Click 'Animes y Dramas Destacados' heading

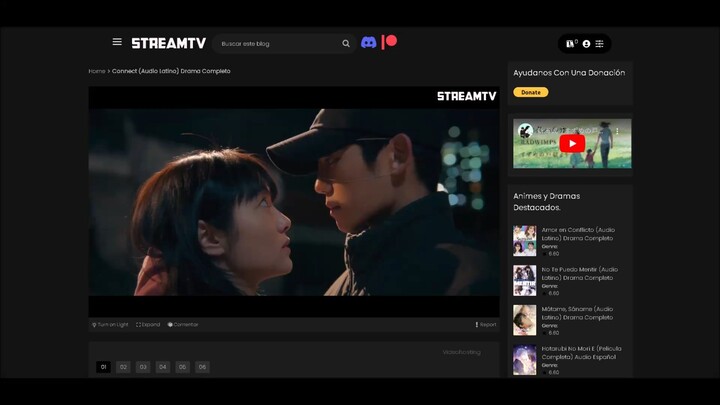(546, 202)
